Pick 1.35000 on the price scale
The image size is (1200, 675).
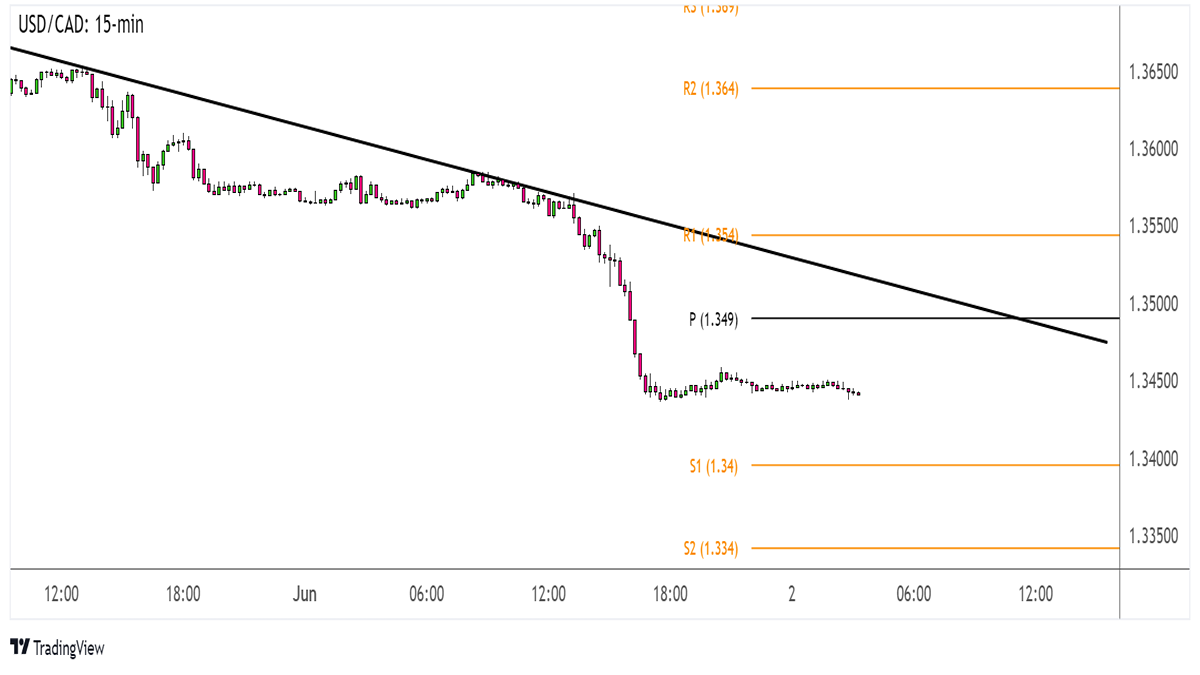click(x=1158, y=304)
